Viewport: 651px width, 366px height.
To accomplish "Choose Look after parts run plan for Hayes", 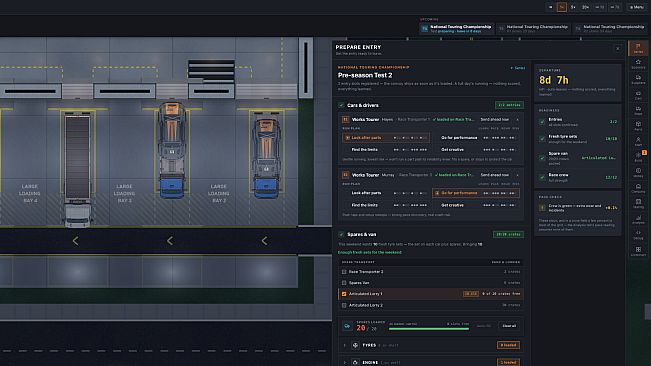I will tap(386, 138).
